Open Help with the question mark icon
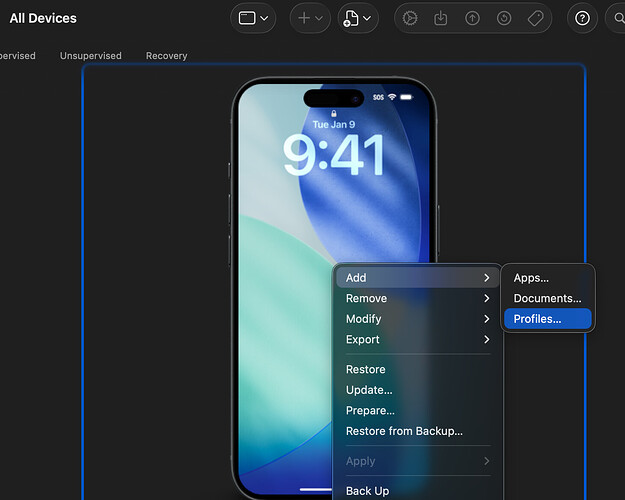Screen dimensions: 625x500 [x=582, y=18]
